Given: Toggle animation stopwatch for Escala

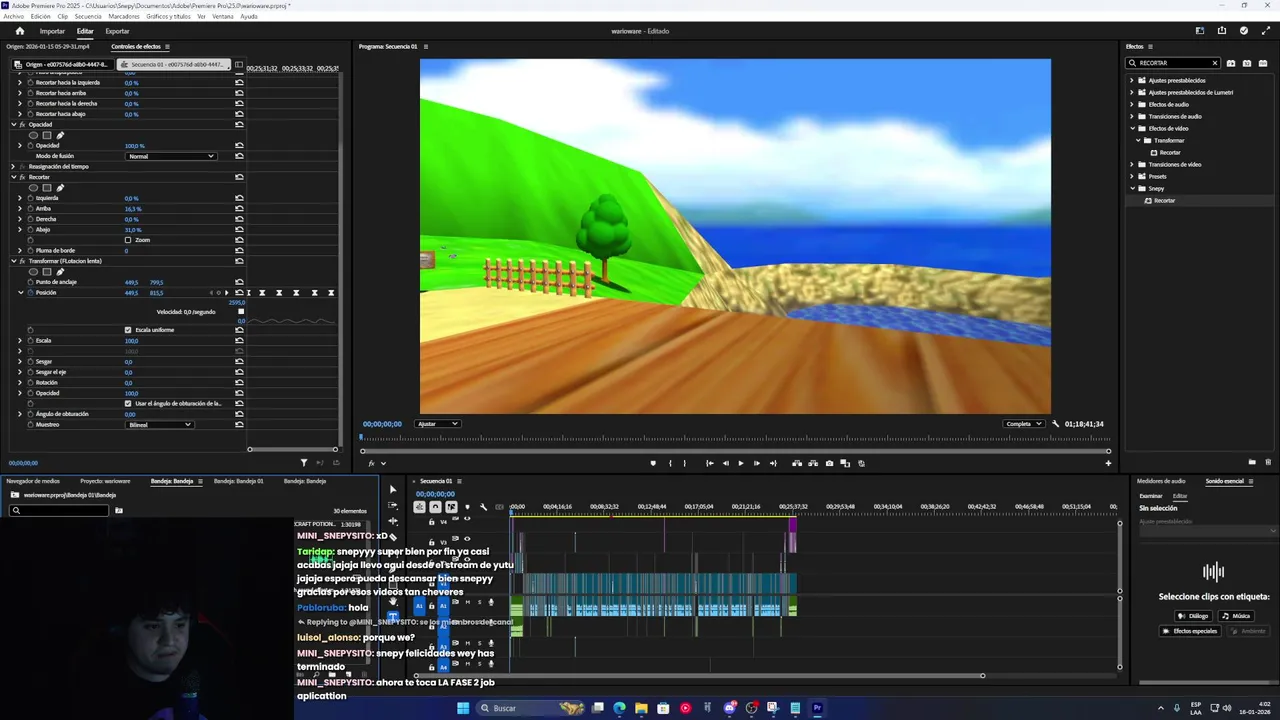Looking at the screenshot, I should tap(30, 341).
